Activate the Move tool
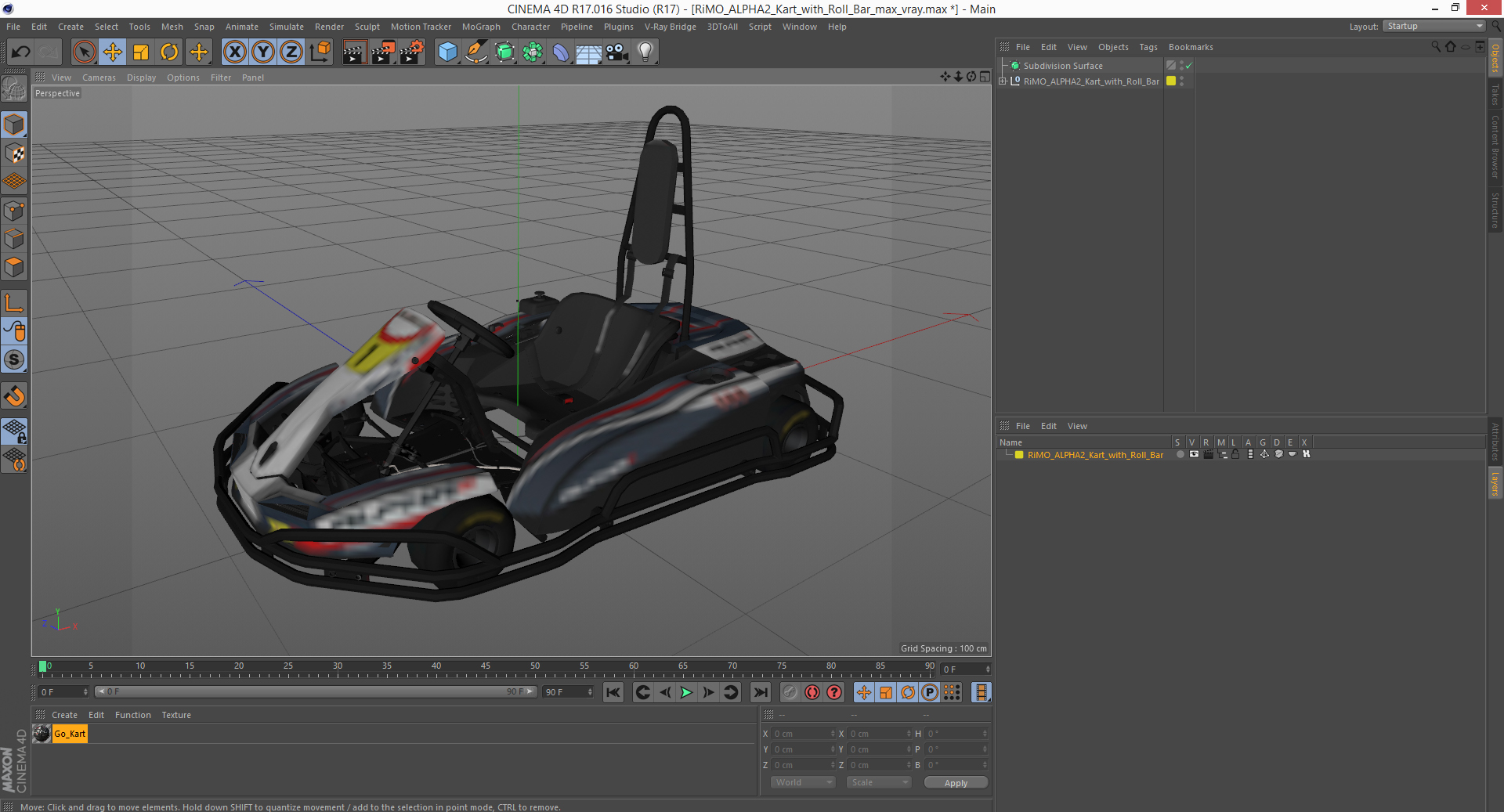The height and width of the screenshot is (812, 1504). pos(112,52)
